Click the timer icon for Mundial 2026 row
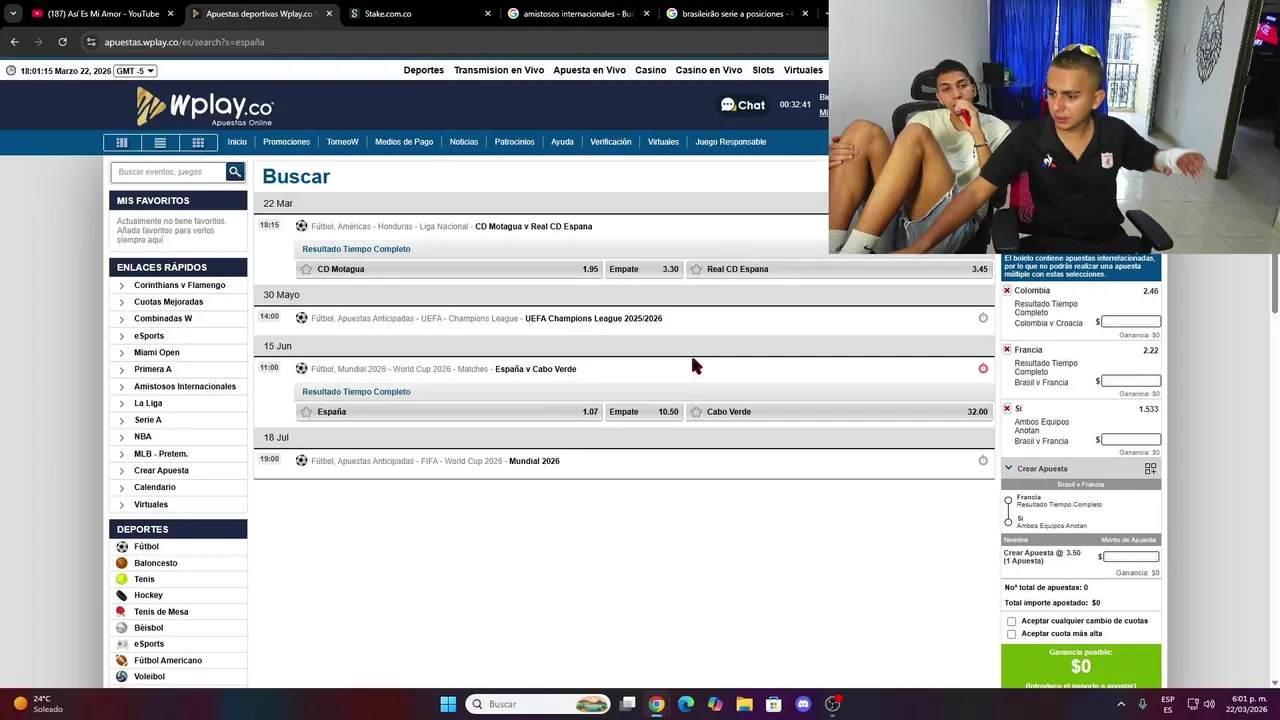 click(x=983, y=461)
